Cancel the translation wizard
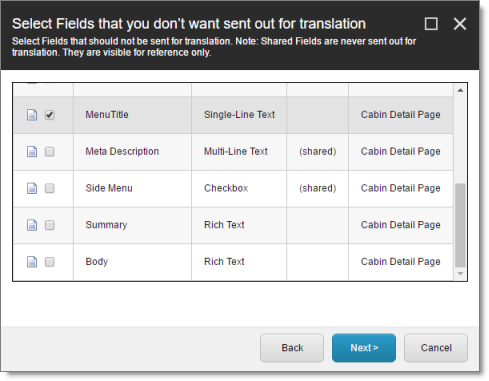489x381 pixels. (436, 348)
